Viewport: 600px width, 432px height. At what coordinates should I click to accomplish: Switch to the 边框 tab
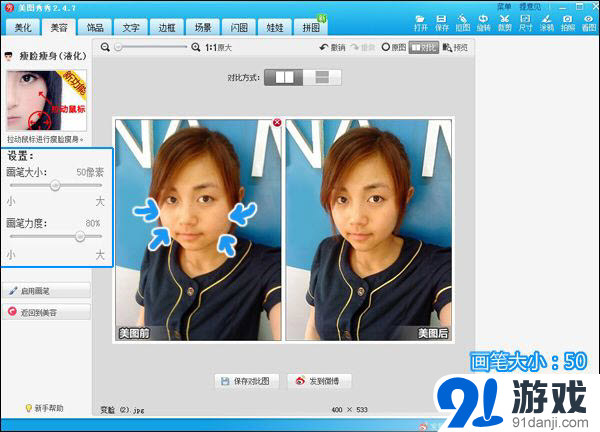point(167,28)
